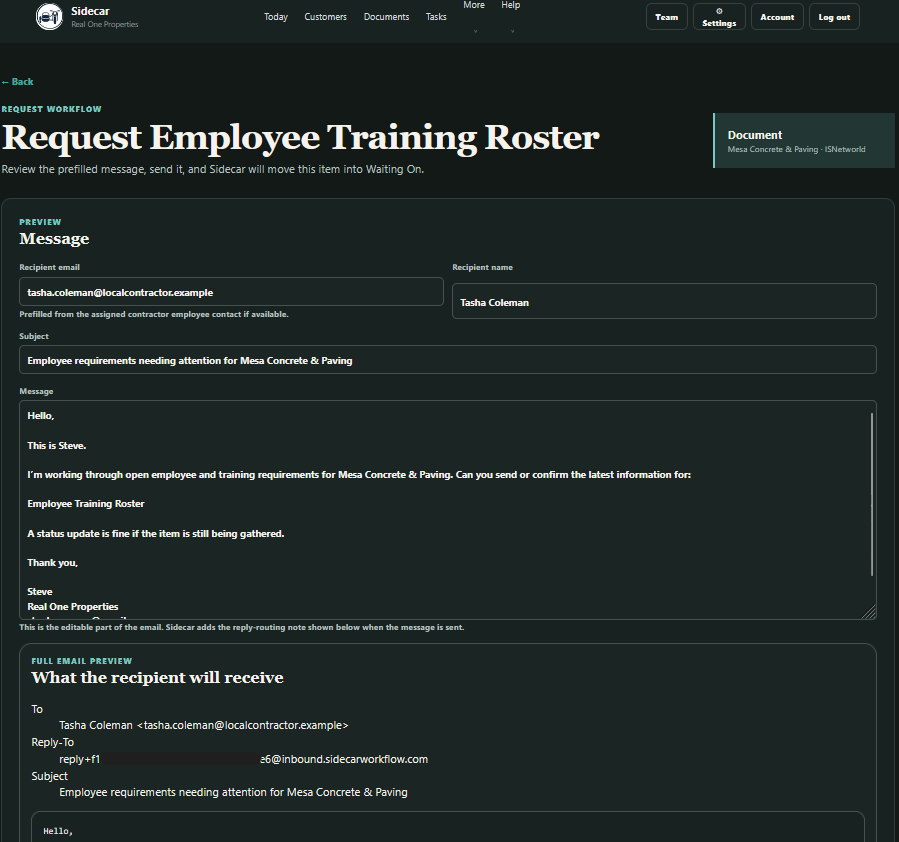
Task: Expand the Help menu chevron
Action: (x=513, y=31)
